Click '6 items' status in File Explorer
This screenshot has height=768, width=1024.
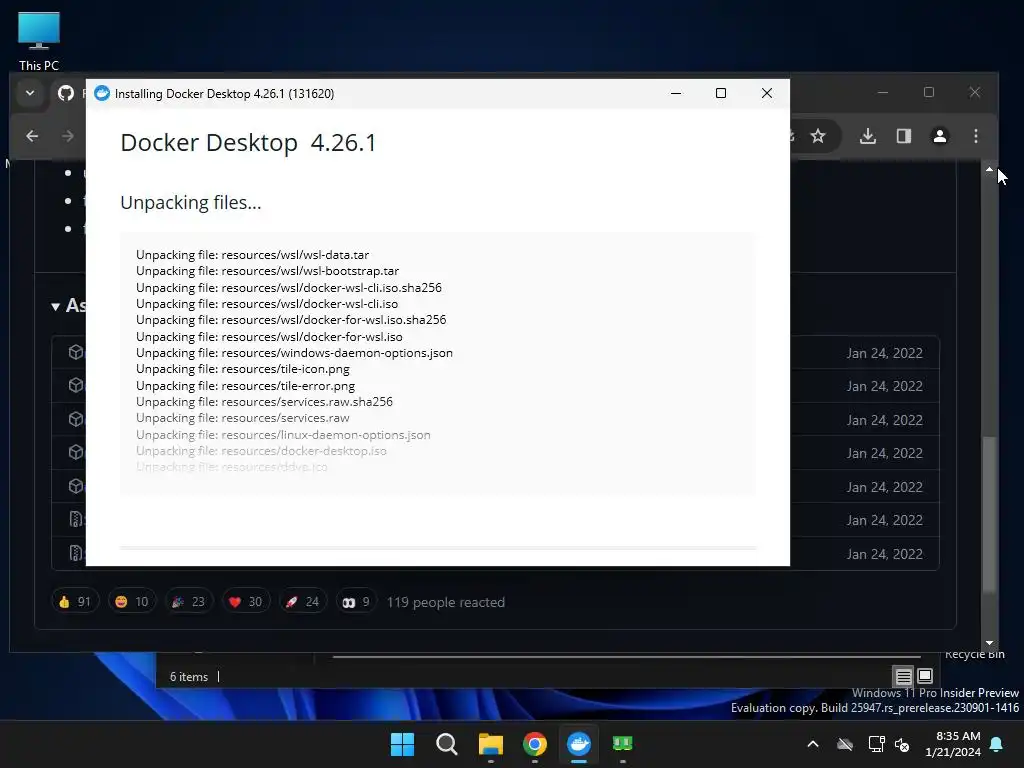click(189, 677)
